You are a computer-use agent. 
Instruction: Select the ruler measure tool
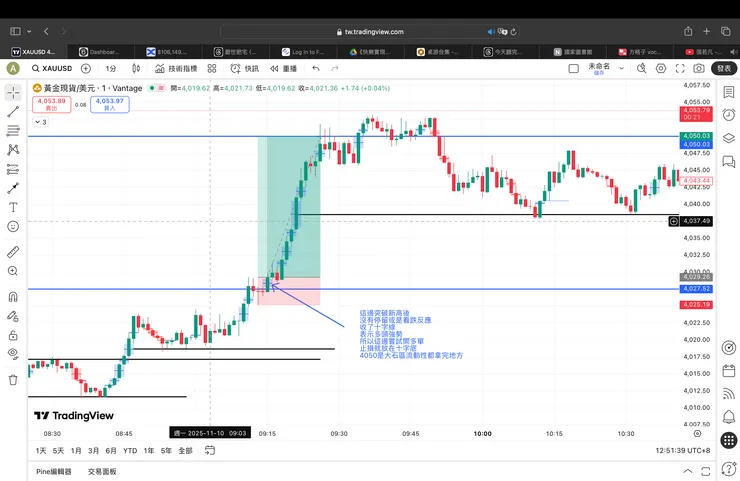(x=13, y=252)
